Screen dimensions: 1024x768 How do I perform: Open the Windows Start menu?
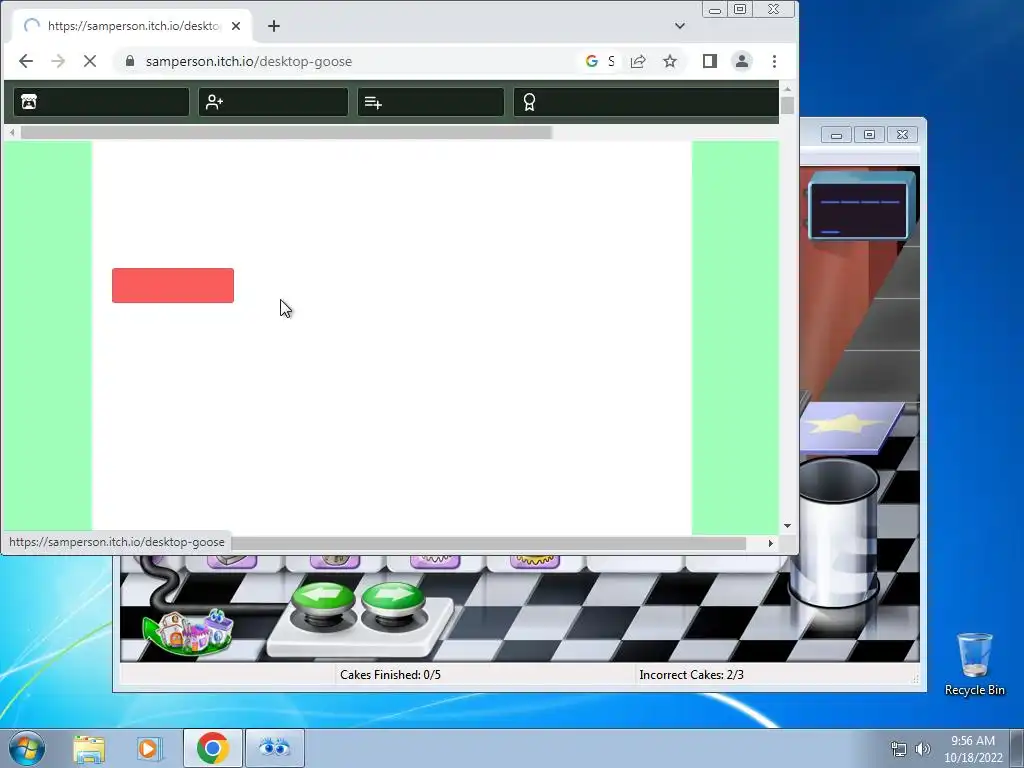[x=26, y=748]
